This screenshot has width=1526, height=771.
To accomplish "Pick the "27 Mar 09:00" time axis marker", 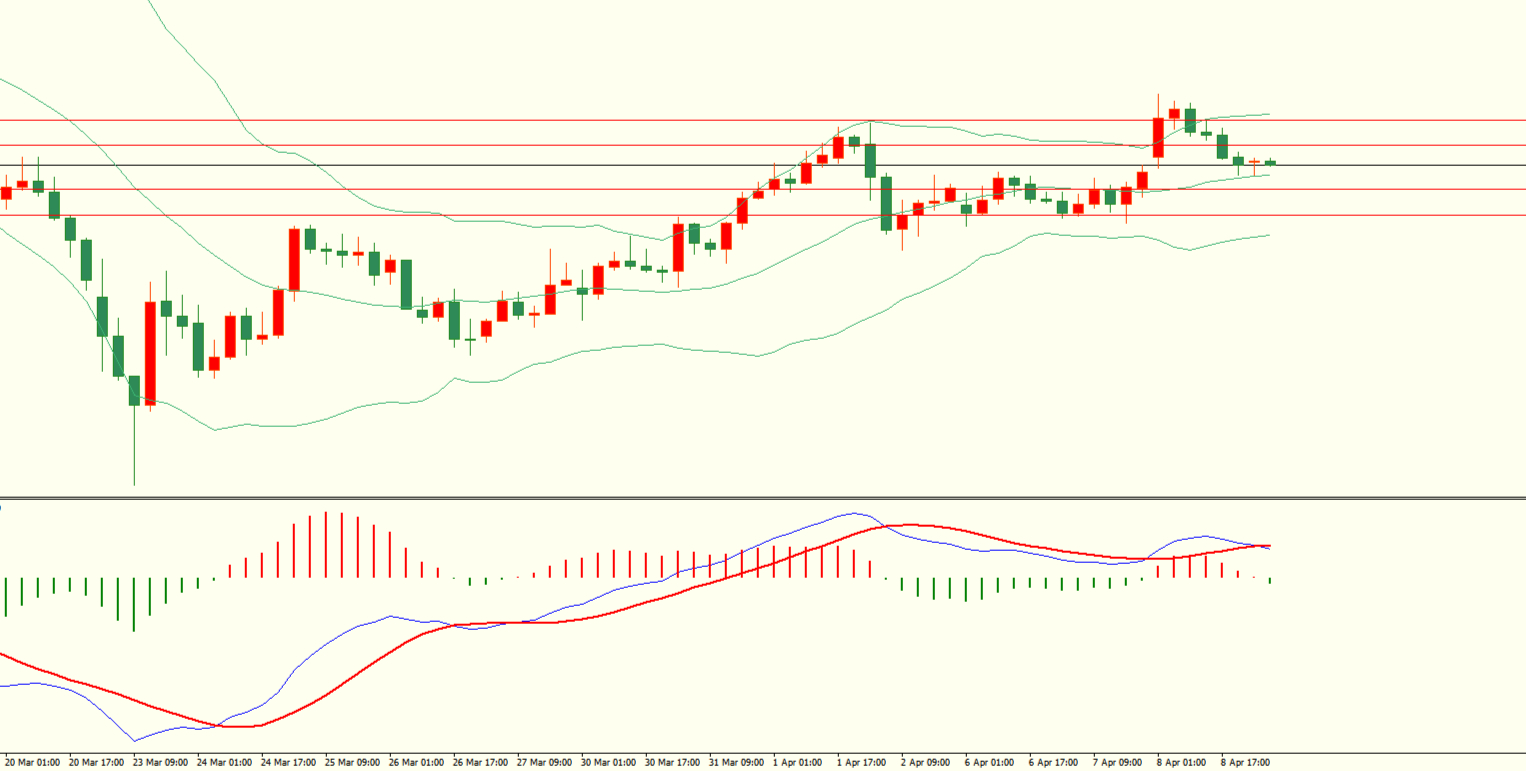I will tap(544, 762).
